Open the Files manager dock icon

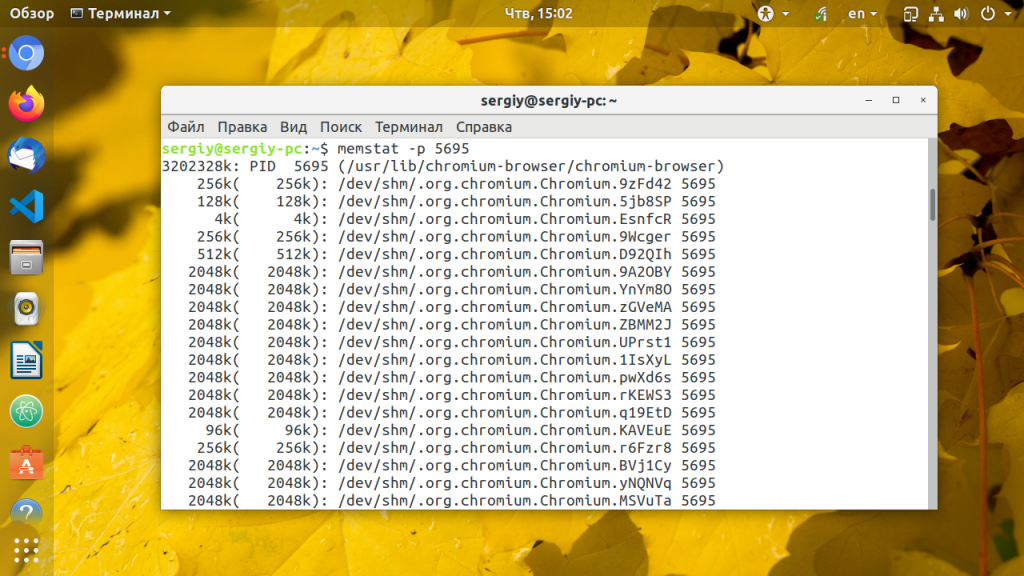coord(26,257)
